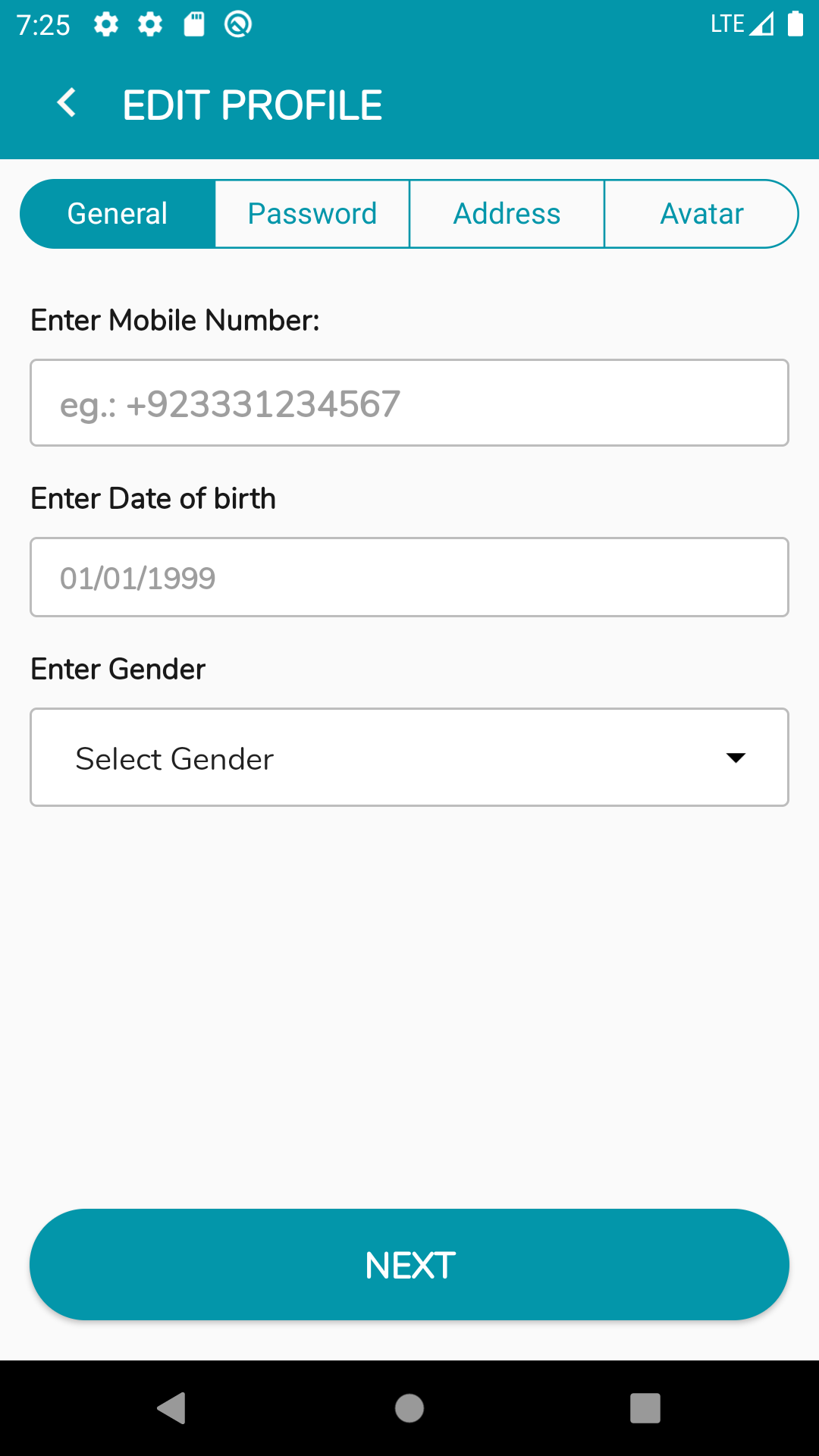
Task: Tap the date of birth field
Action: (409, 578)
